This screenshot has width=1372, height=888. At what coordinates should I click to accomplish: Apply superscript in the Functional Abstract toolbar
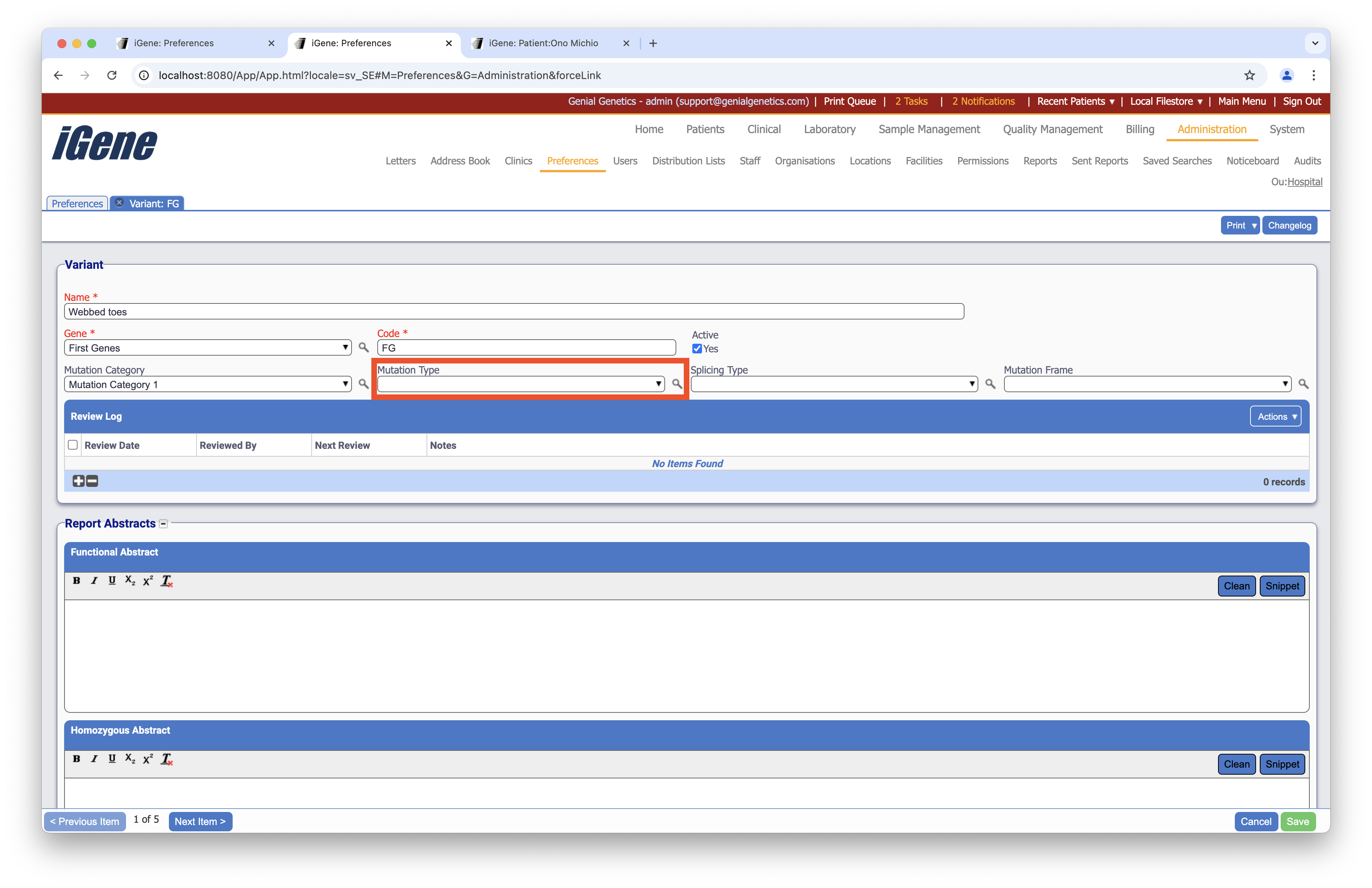148,581
